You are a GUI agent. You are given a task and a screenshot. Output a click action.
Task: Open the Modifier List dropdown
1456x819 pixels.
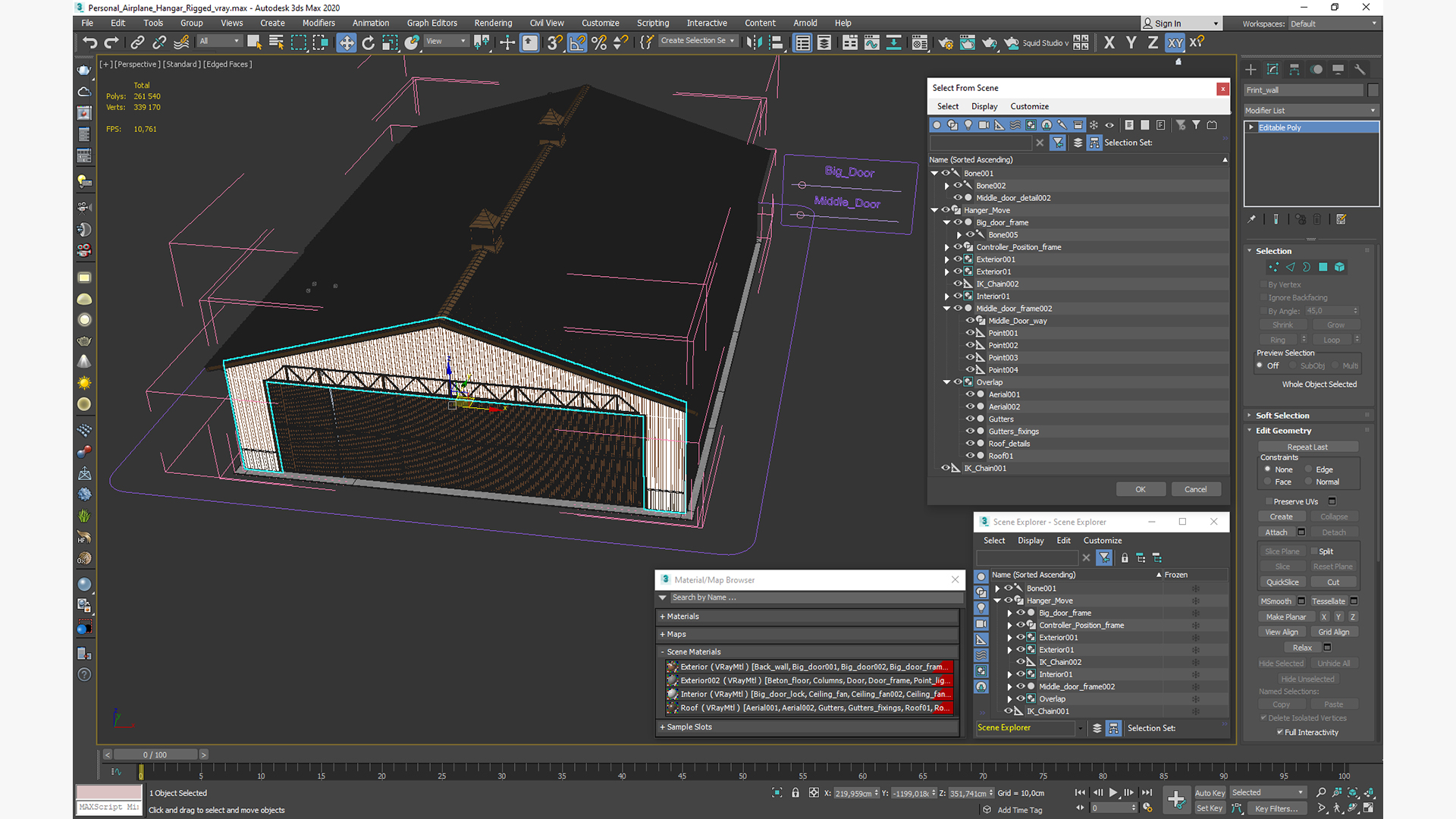point(1311,110)
